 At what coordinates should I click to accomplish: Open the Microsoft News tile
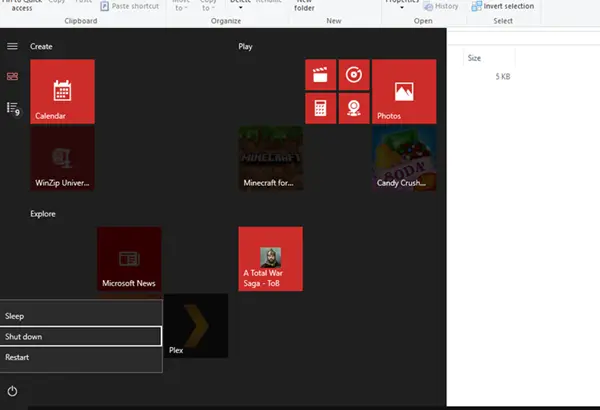point(129,259)
